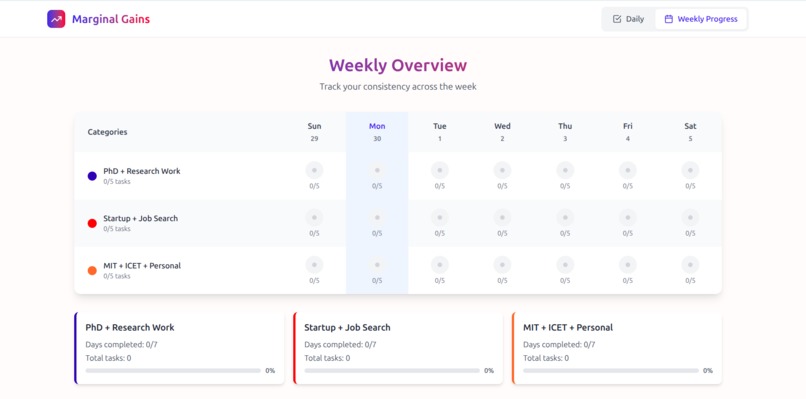Click Startup + Job Search Friday circle
The width and height of the screenshot is (806, 399).
(628, 217)
